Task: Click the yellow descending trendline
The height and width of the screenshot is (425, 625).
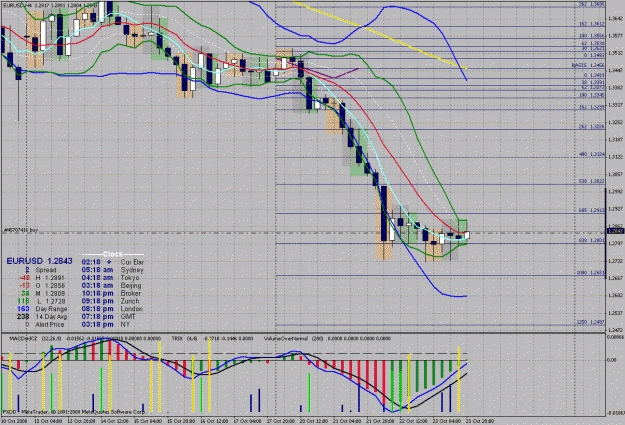Action: [380, 35]
